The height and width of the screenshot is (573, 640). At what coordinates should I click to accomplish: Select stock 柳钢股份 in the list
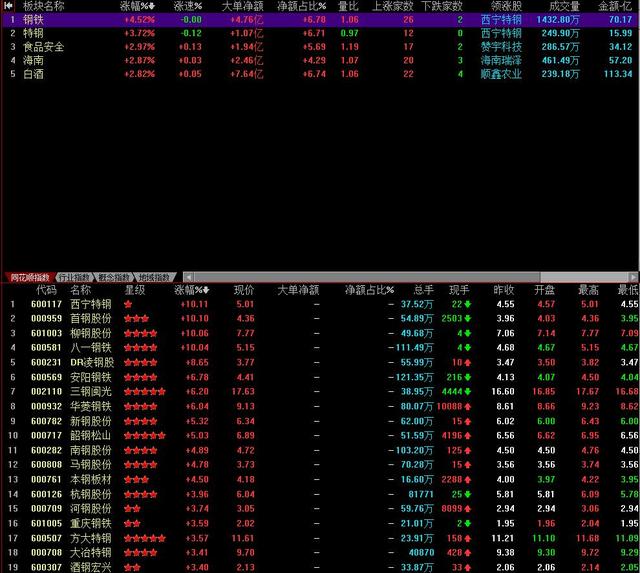(91, 333)
